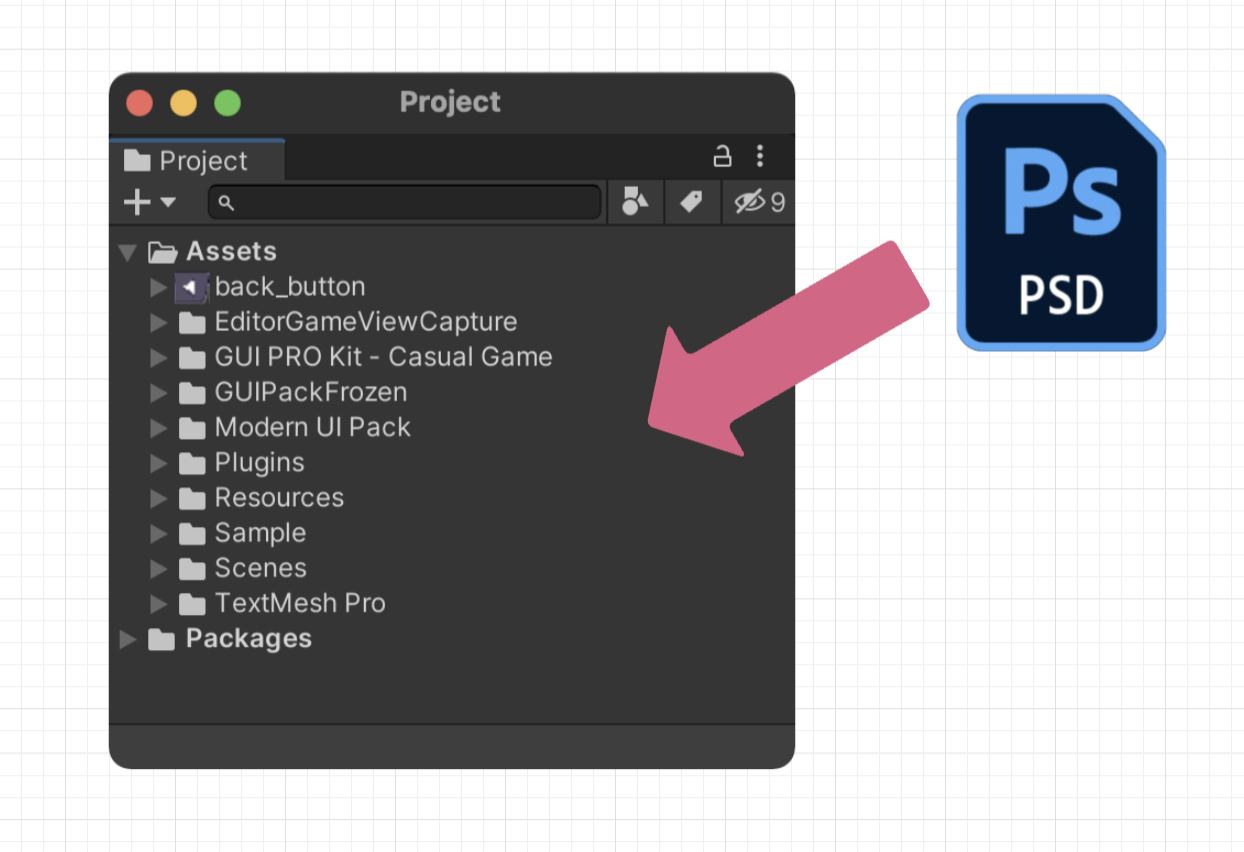Switch to the Project tab
This screenshot has width=1244, height=852.
(x=197, y=160)
